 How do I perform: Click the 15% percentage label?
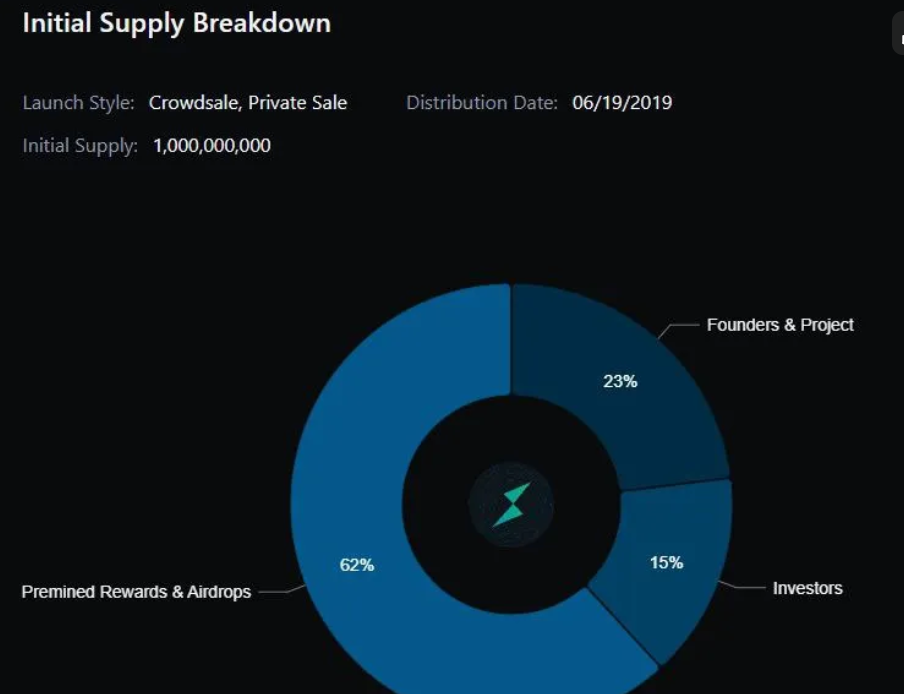tap(666, 563)
